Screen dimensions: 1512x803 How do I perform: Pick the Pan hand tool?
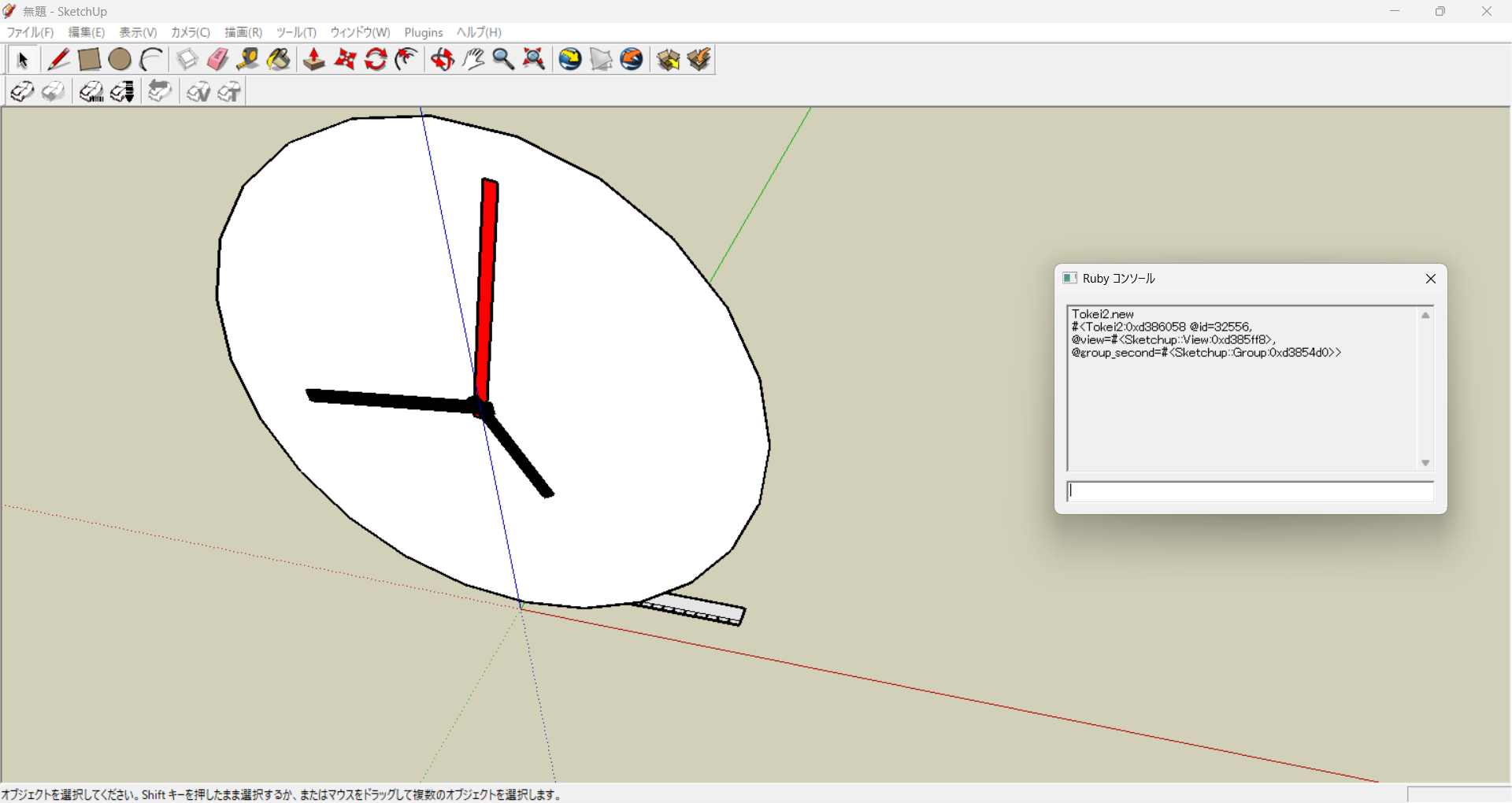(473, 60)
